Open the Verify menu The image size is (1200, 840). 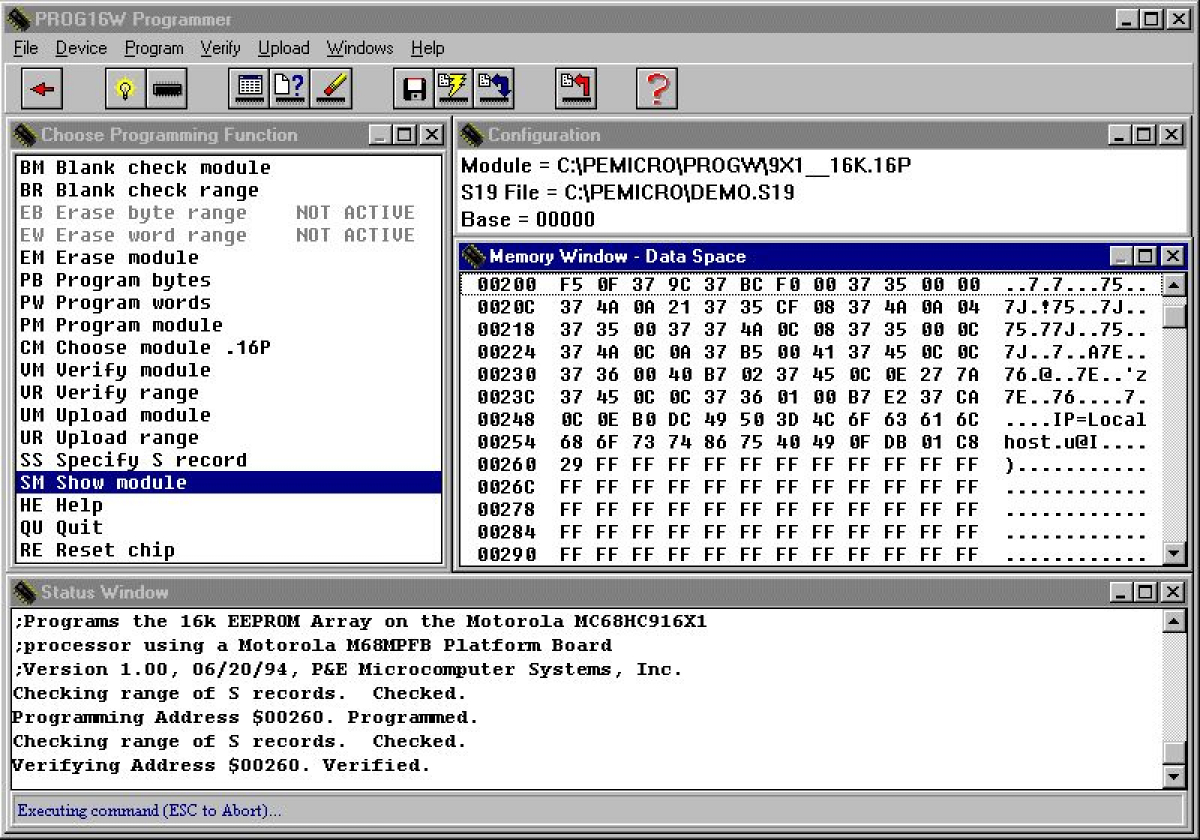point(220,48)
